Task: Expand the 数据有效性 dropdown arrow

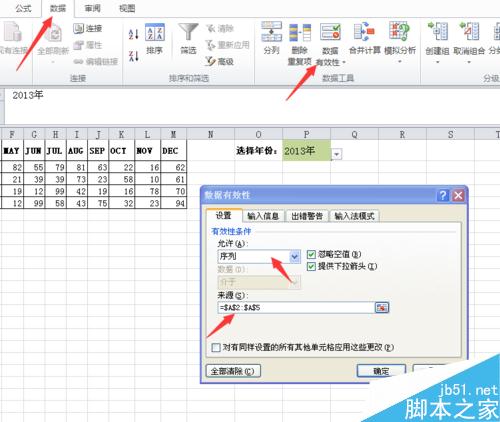Action: (344, 62)
